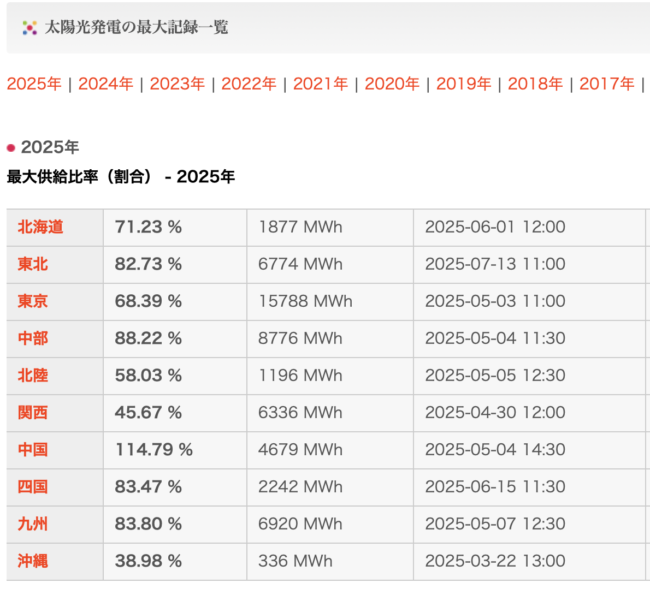Jump to the 2024年 records

pyautogui.click(x=105, y=84)
